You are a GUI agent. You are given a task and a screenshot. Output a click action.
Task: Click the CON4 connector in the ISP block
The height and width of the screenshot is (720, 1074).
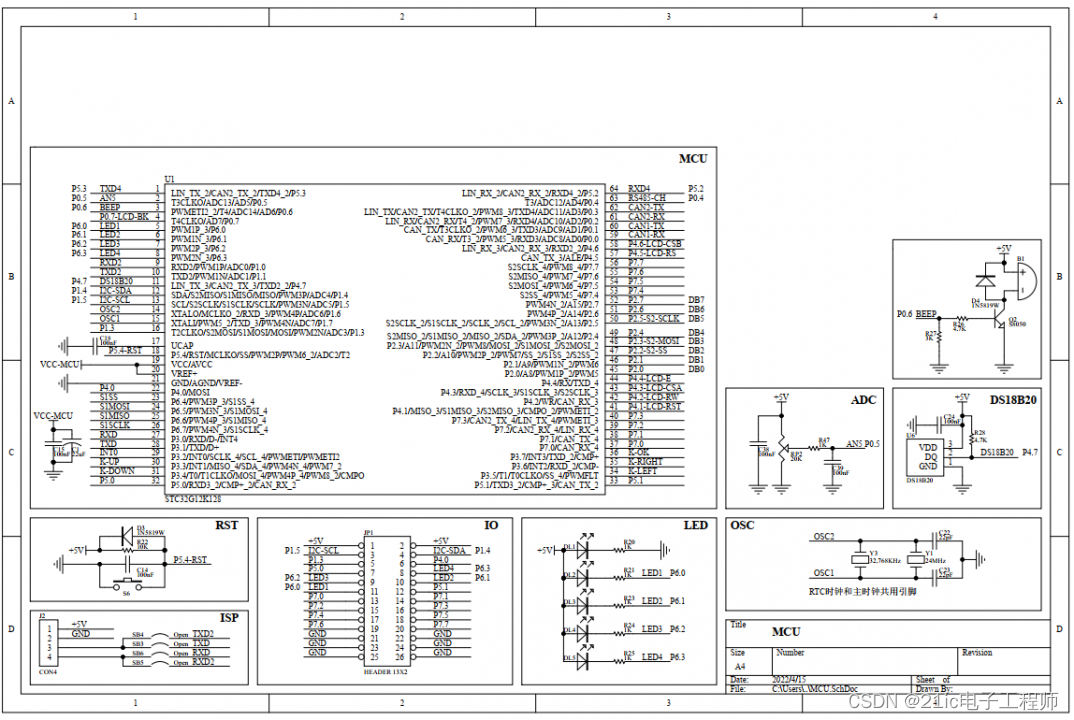[x=48, y=642]
